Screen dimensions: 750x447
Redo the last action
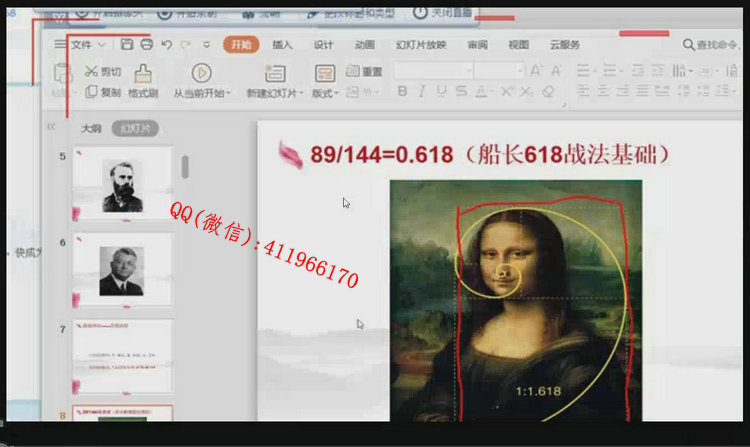pos(186,45)
